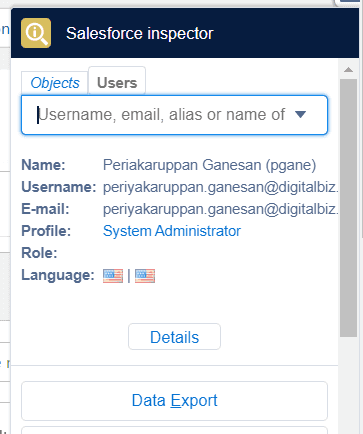Click the Salesforce inspector magnifier logo icon
Viewport: 363px width, 434px height.
[36, 33]
